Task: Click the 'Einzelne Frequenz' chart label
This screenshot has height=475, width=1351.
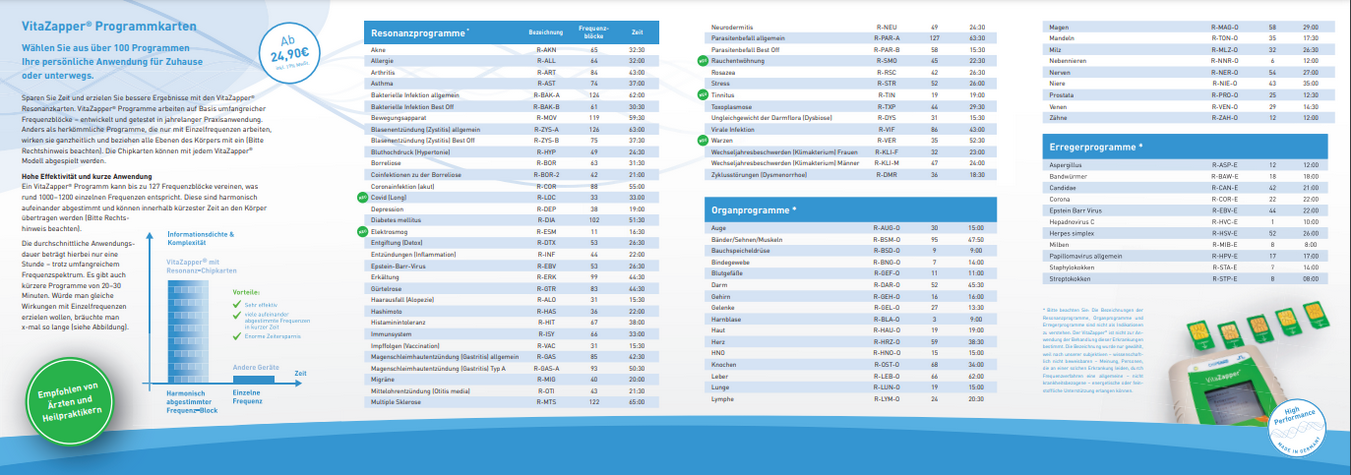Action: coord(247,397)
